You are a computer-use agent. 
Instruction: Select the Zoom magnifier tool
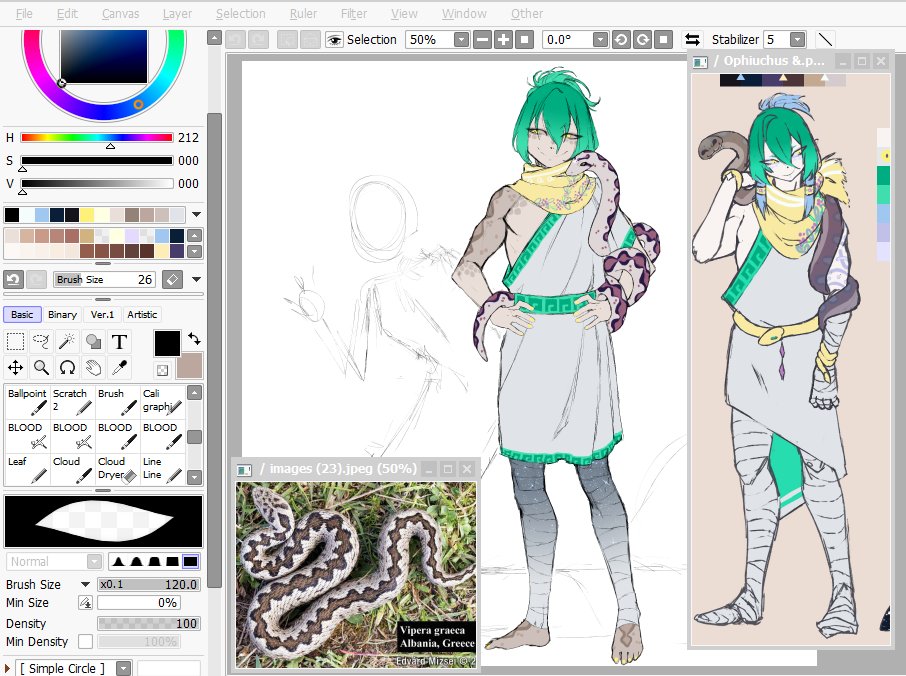41,367
